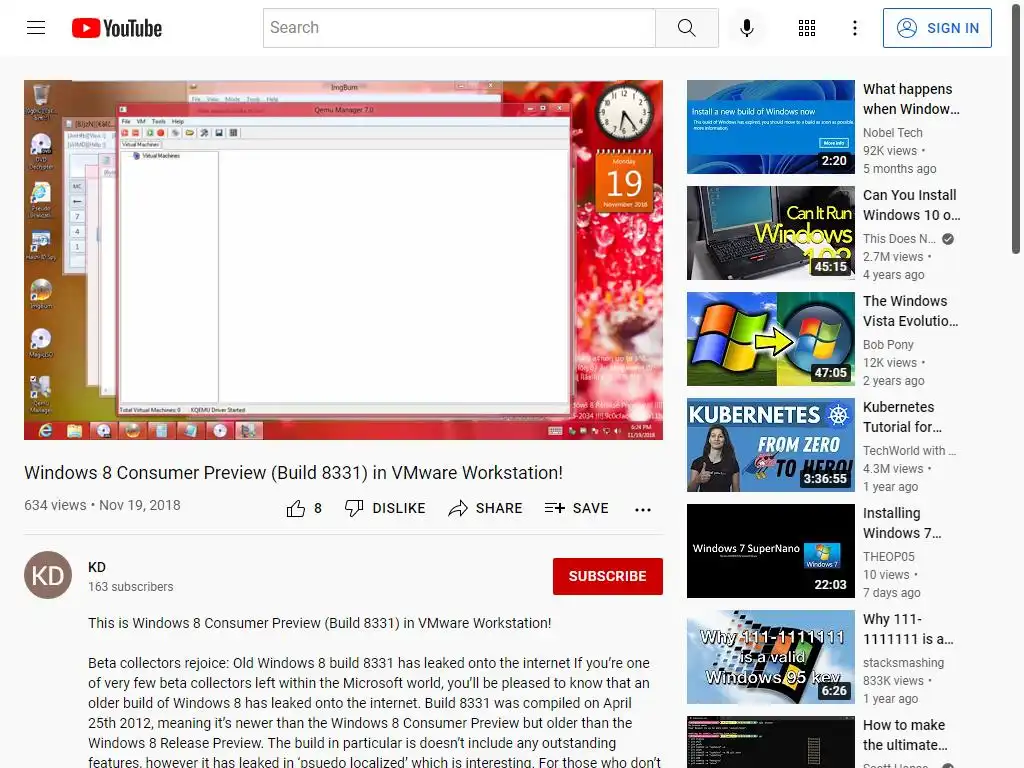Image resolution: width=1024 pixels, height=768 pixels.
Task: Click the like count 8
Action: pyautogui.click(x=318, y=508)
